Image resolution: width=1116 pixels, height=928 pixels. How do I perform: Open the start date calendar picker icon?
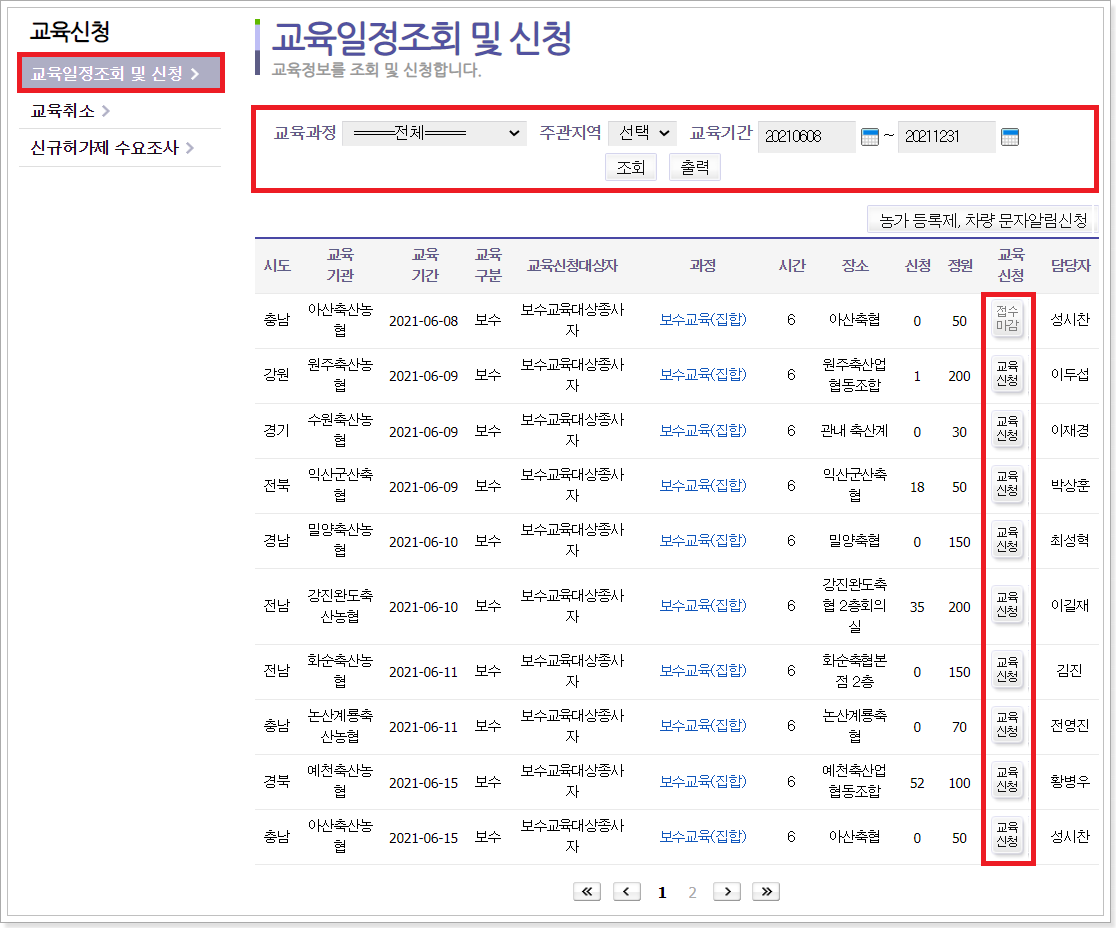pyautogui.click(x=870, y=137)
